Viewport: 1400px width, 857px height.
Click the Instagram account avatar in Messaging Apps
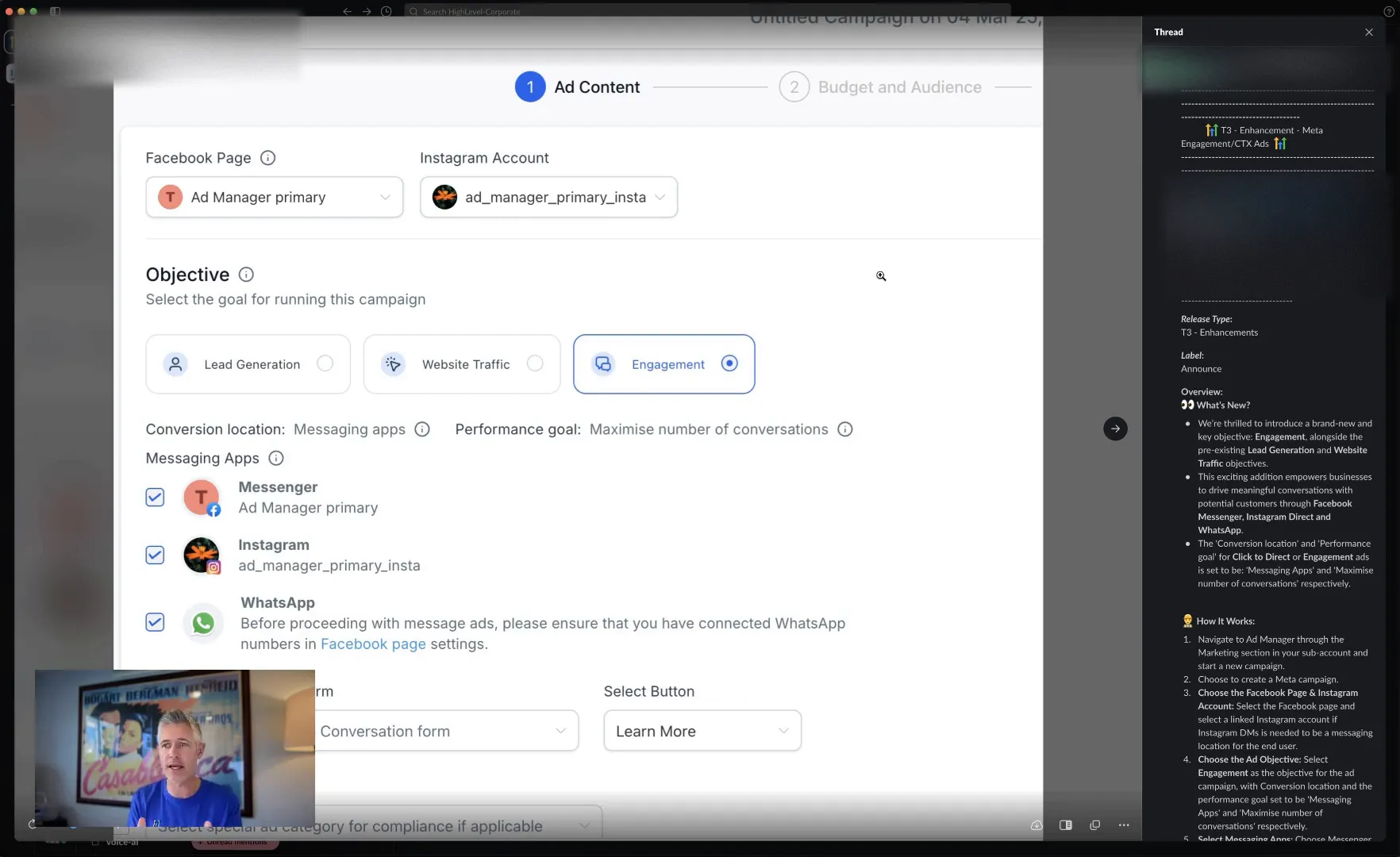click(x=202, y=555)
